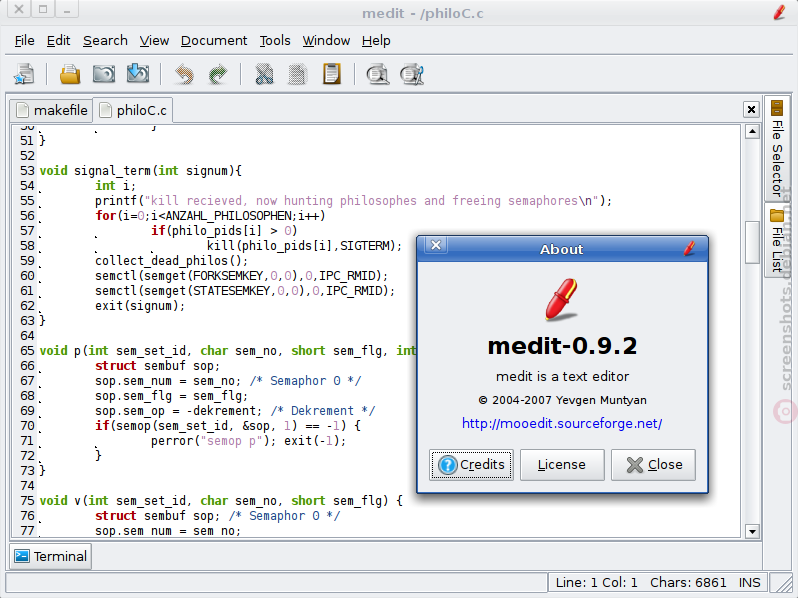Click the editor scrollbar up arrow
The image size is (798, 598).
752,132
